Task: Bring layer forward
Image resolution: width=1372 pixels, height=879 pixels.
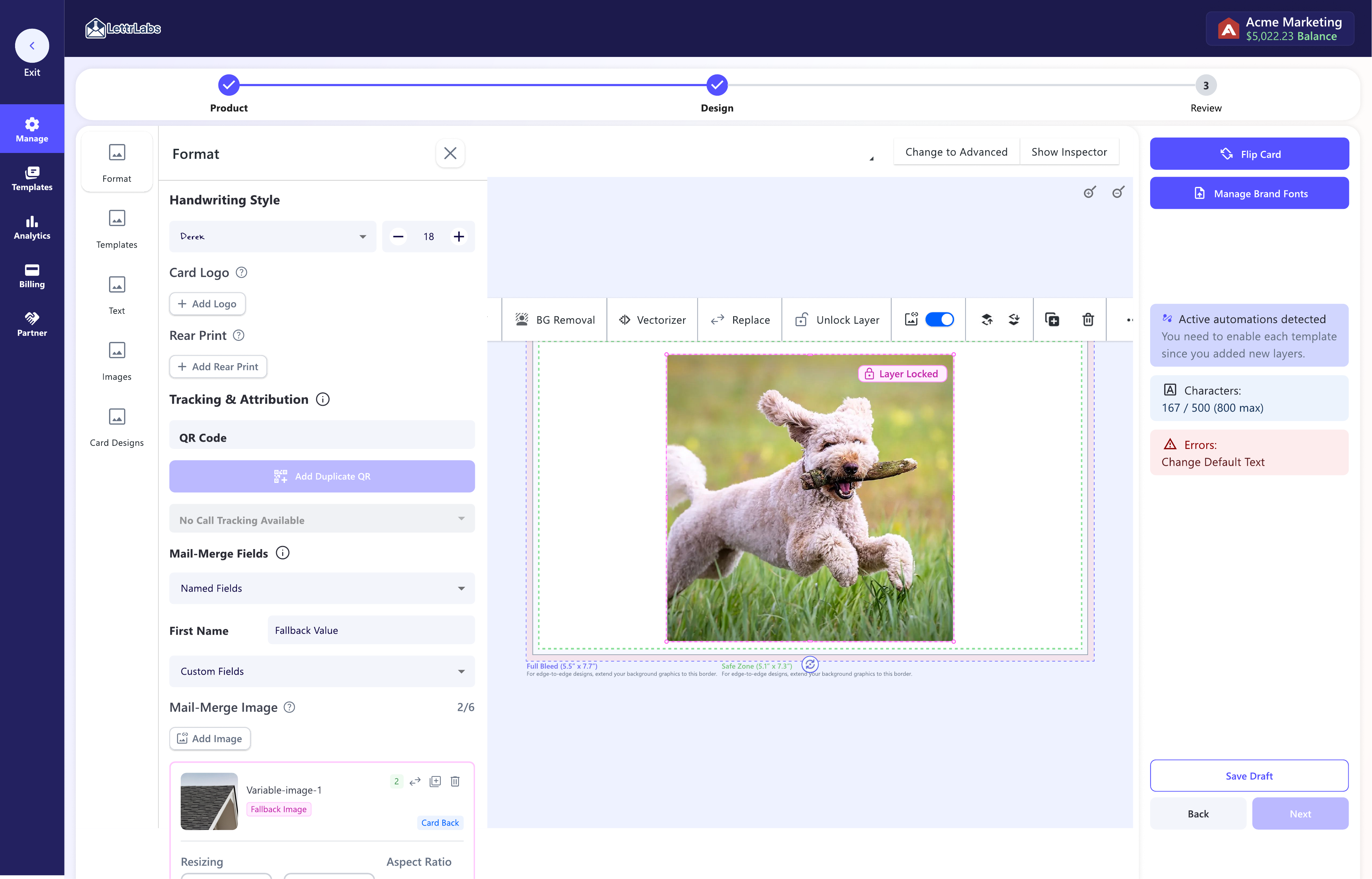Action: click(x=987, y=320)
